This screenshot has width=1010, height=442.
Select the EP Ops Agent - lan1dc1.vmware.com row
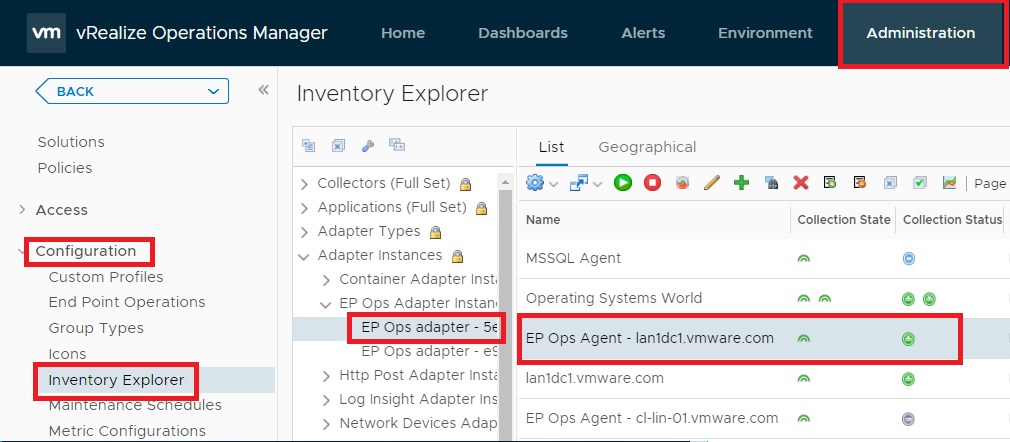[764, 338]
